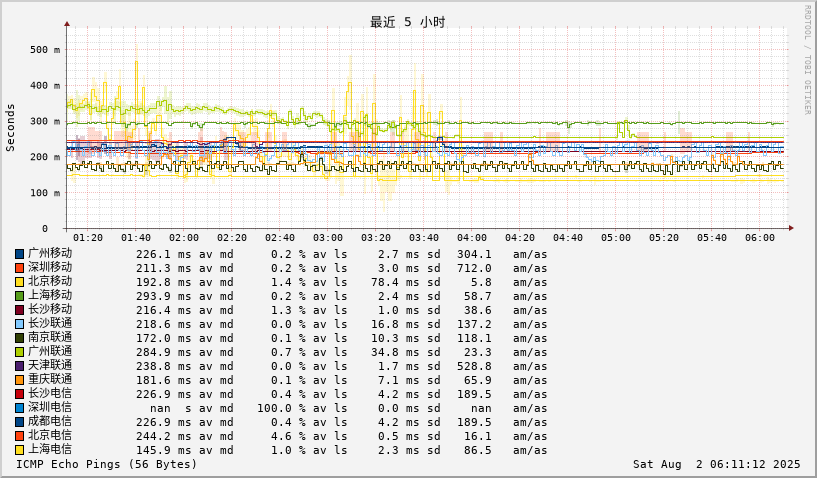Select the 北京电信 legend label
817x478 pixels.
click(x=50, y=435)
